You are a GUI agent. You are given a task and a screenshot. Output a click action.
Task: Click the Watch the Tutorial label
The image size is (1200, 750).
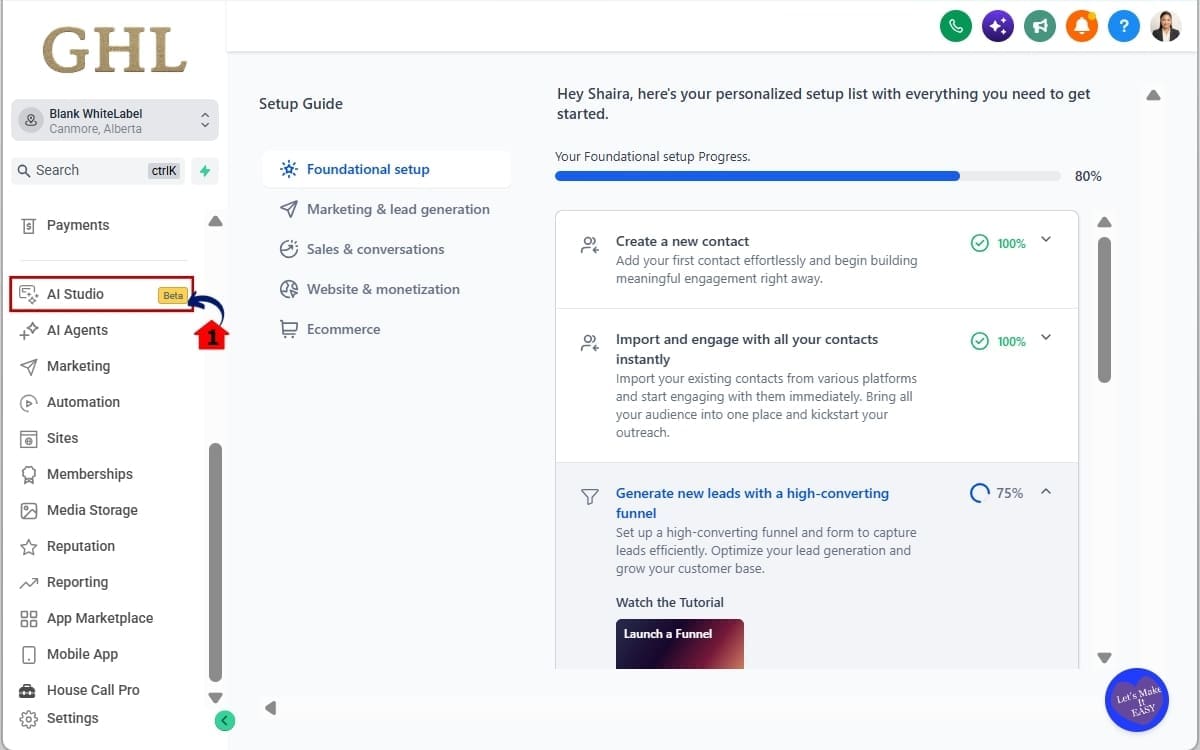point(670,602)
